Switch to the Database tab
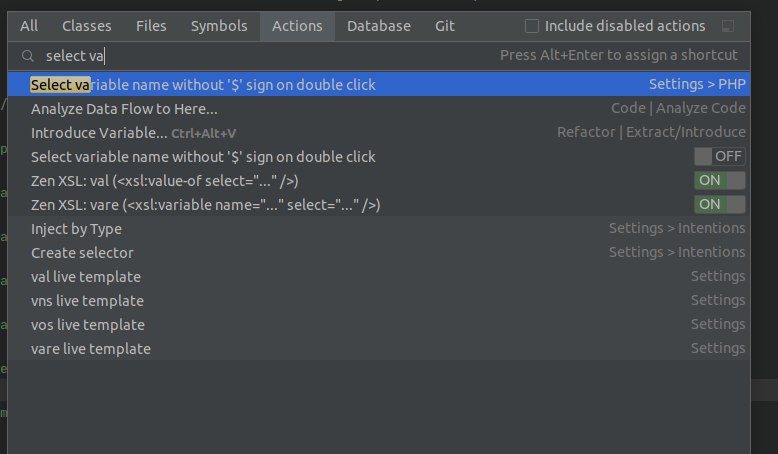The width and height of the screenshot is (778, 454). pos(379,26)
